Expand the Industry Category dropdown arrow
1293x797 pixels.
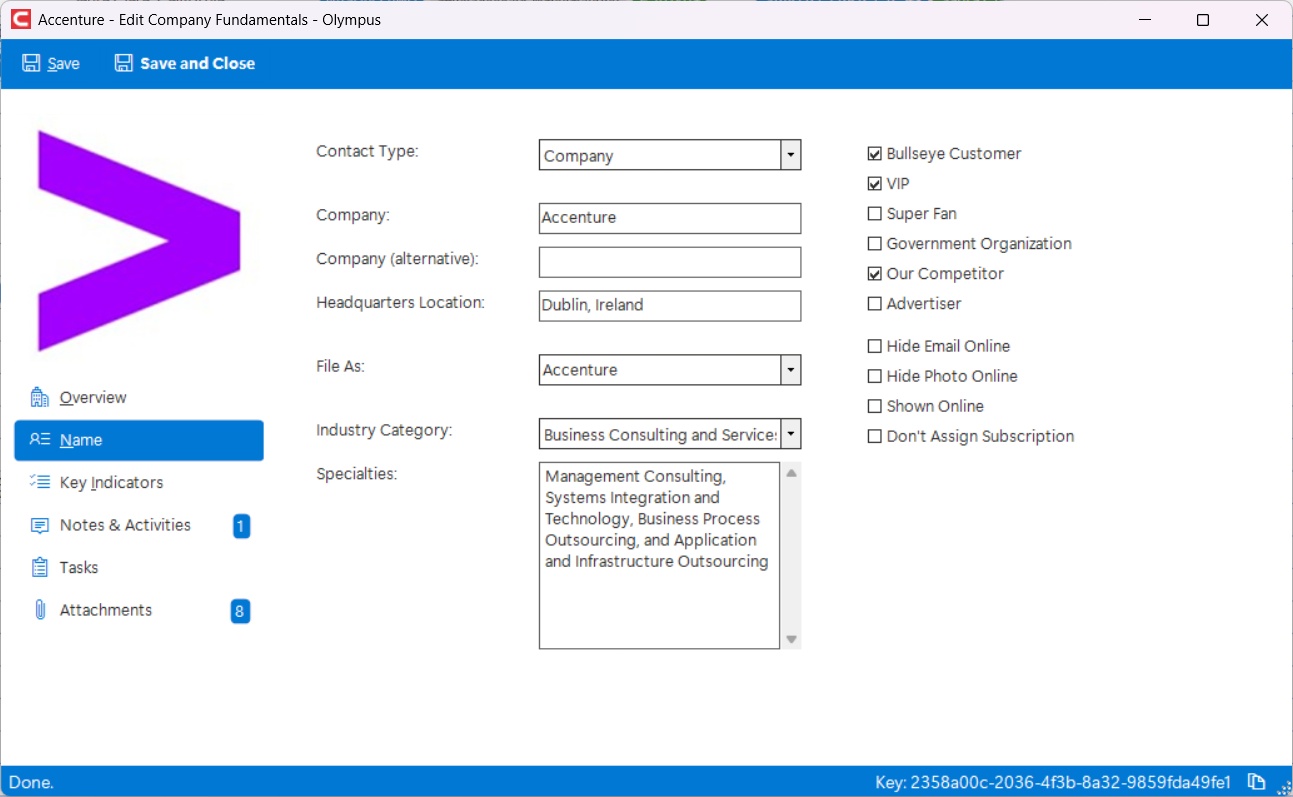[791, 434]
